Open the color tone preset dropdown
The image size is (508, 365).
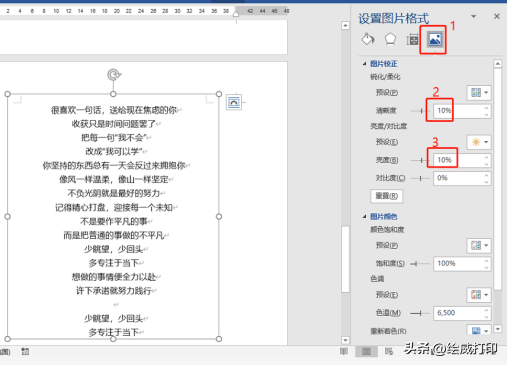pos(479,295)
